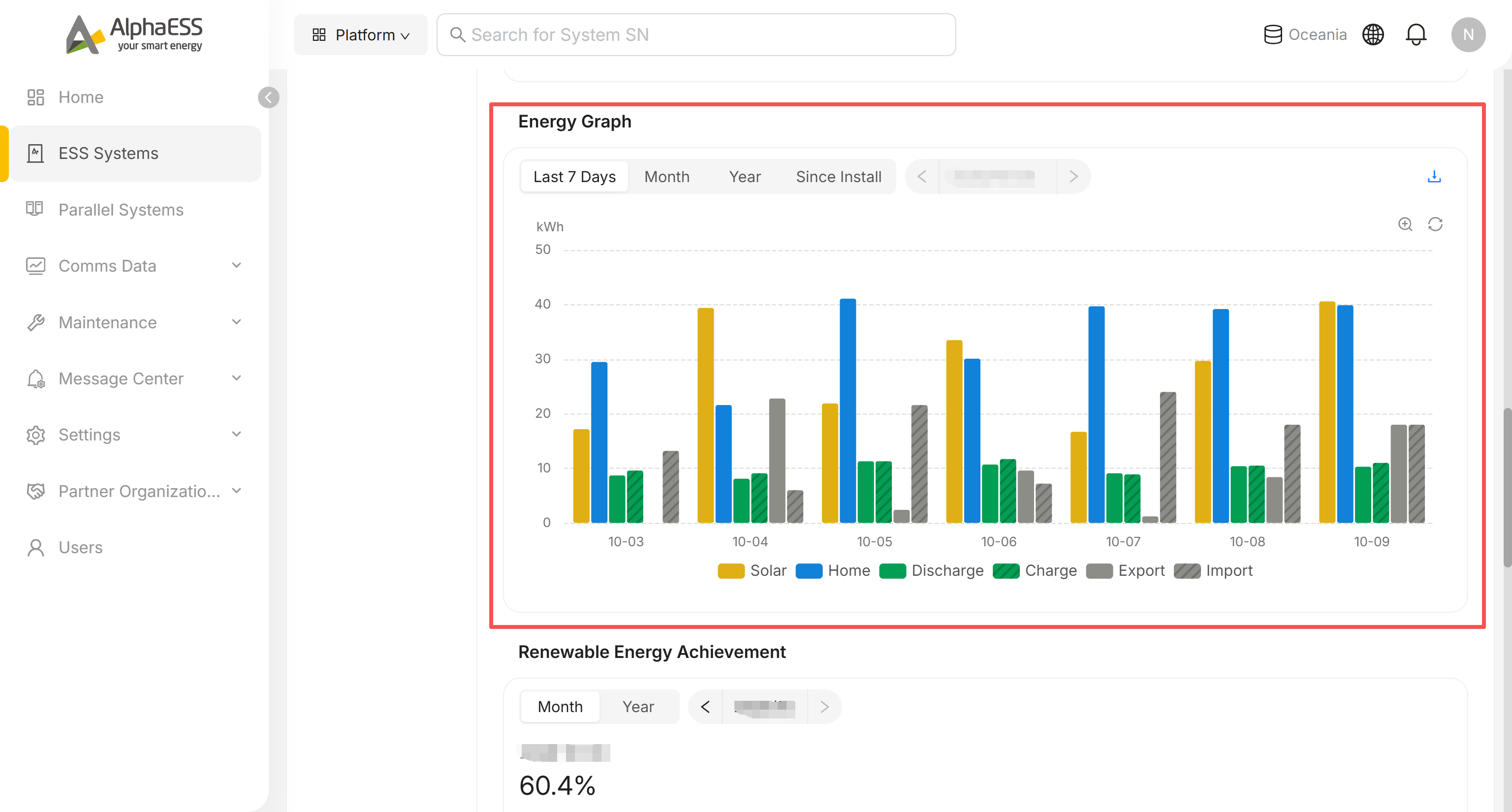Download the energy graph data
The image size is (1512, 812).
coord(1433,177)
